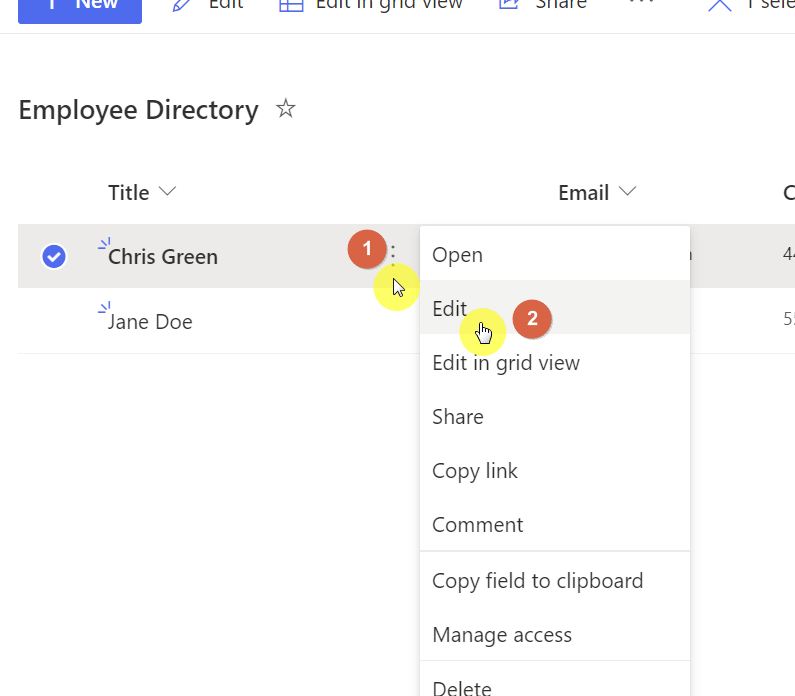Click the Employee Directory list title
This screenshot has width=795, height=696.
(x=138, y=110)
